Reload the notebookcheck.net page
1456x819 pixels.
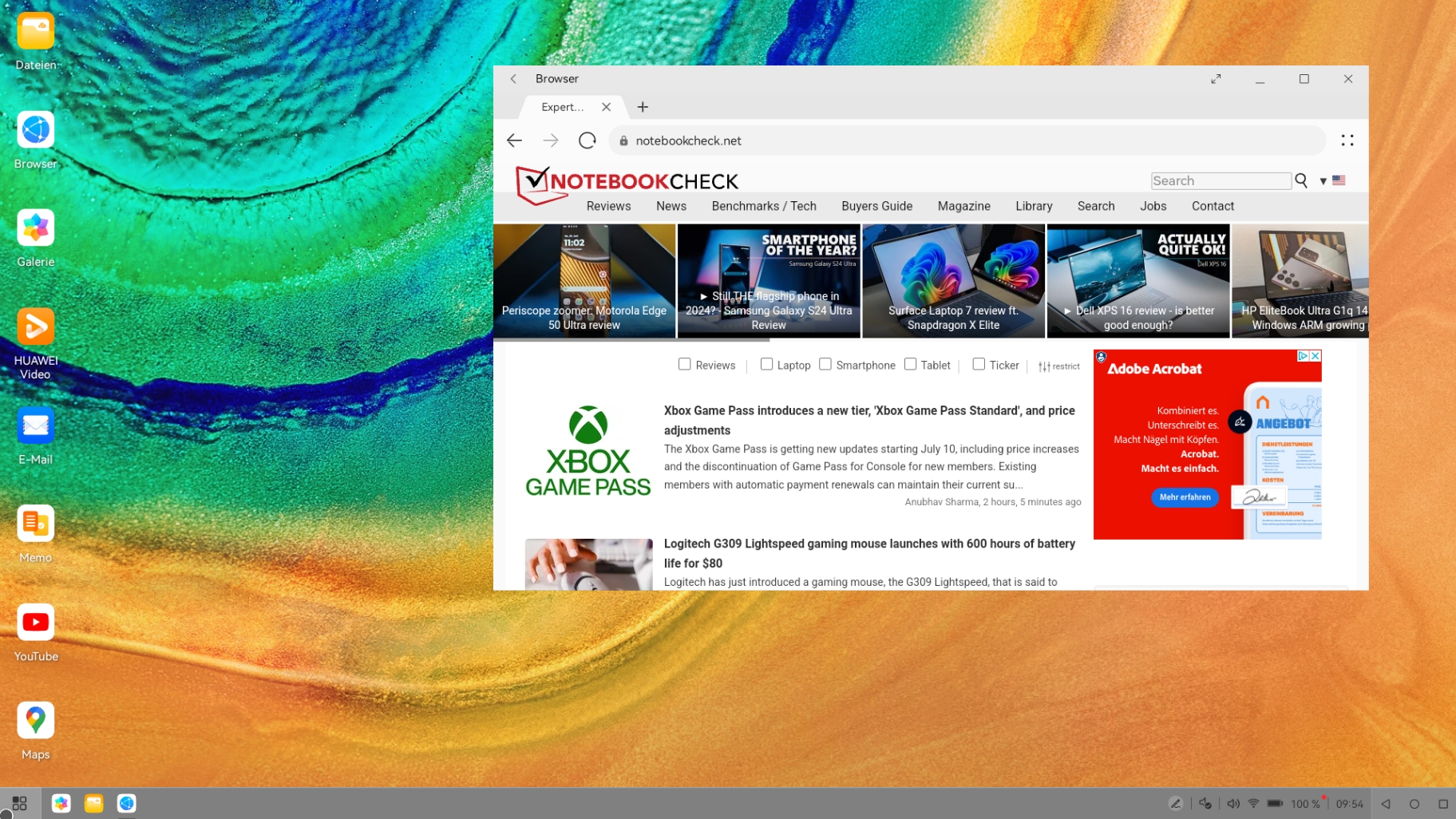coord(588,140)
